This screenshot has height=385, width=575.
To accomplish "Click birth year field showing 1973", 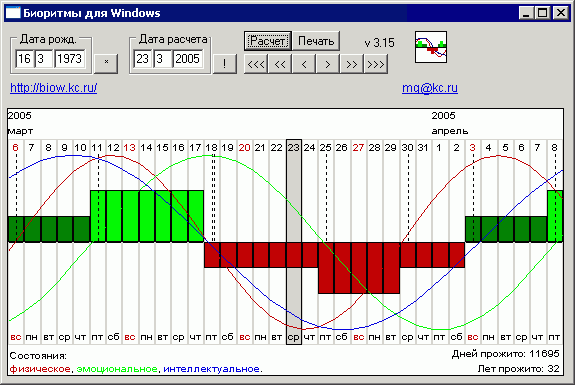I will 70,59.
